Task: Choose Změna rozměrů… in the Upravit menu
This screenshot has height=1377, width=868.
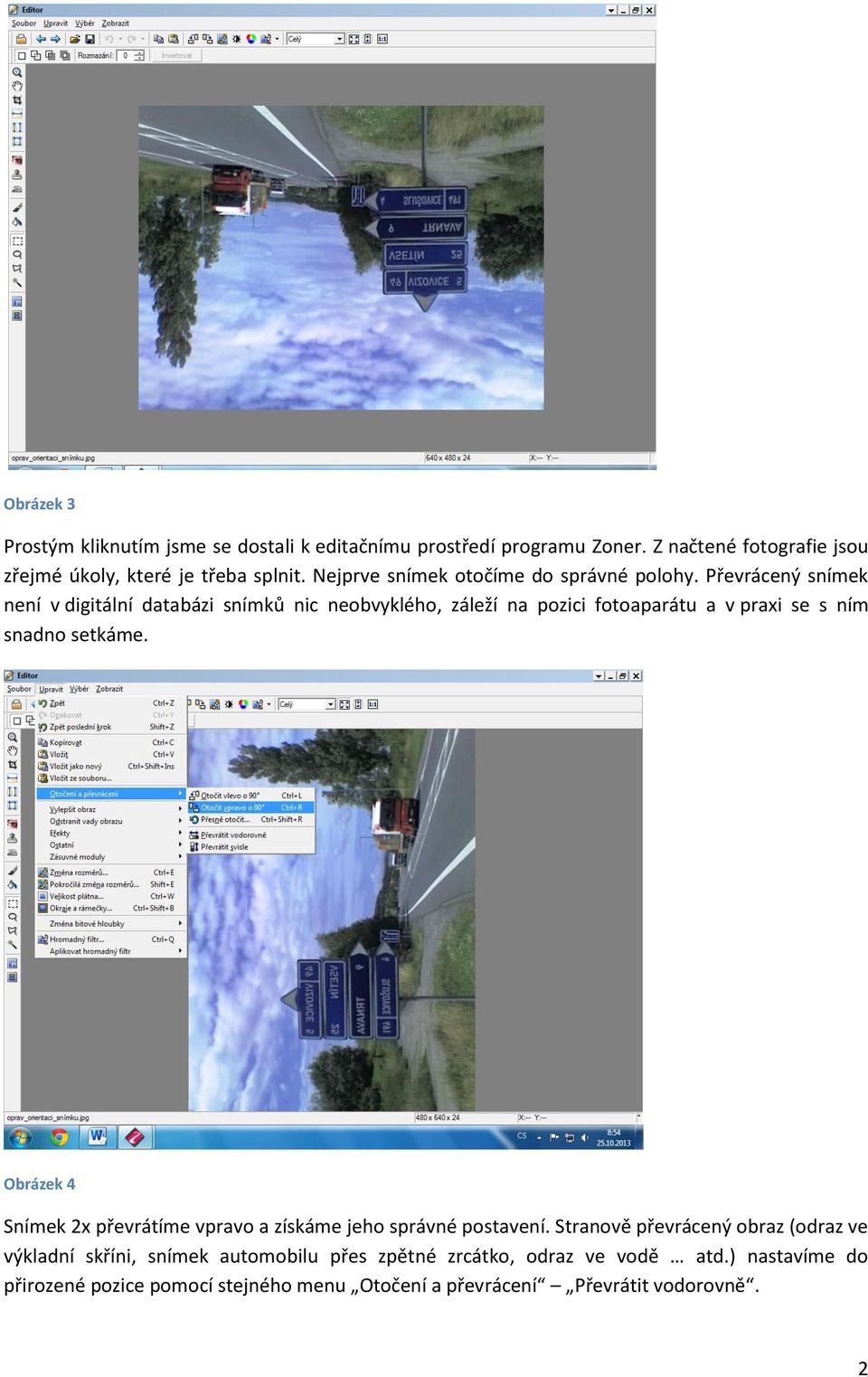Action: pos(110,872)
